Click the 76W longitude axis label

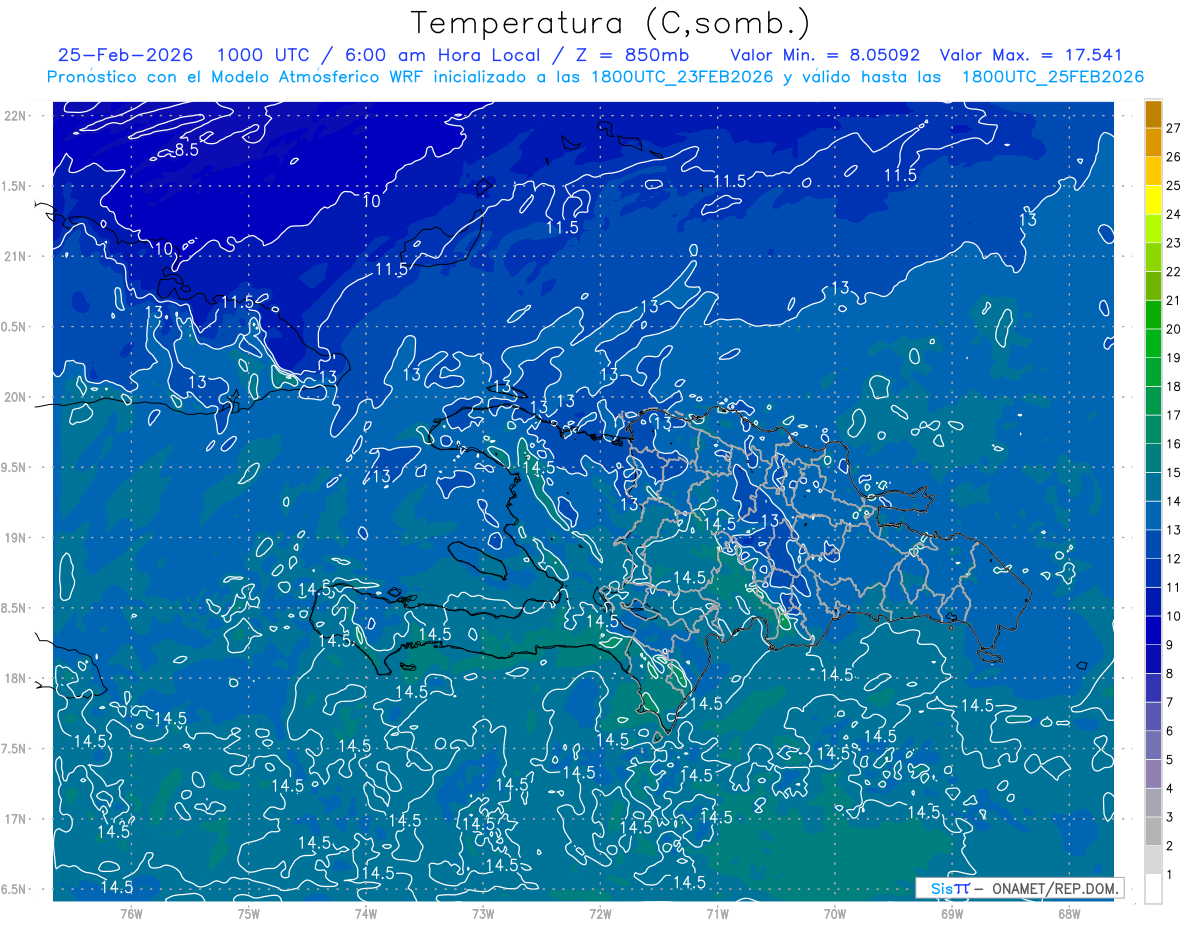[x=131, y=913]
